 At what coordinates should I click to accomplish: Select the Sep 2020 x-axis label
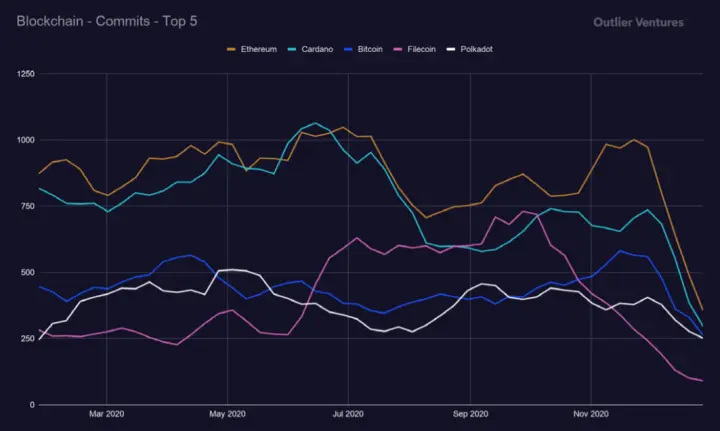click(x=470, y=414)
